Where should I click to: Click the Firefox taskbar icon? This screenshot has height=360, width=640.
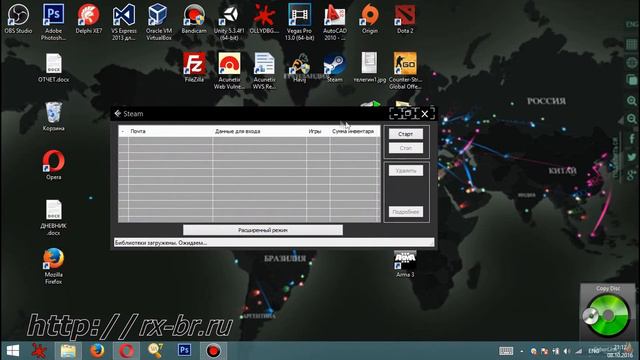97,351
